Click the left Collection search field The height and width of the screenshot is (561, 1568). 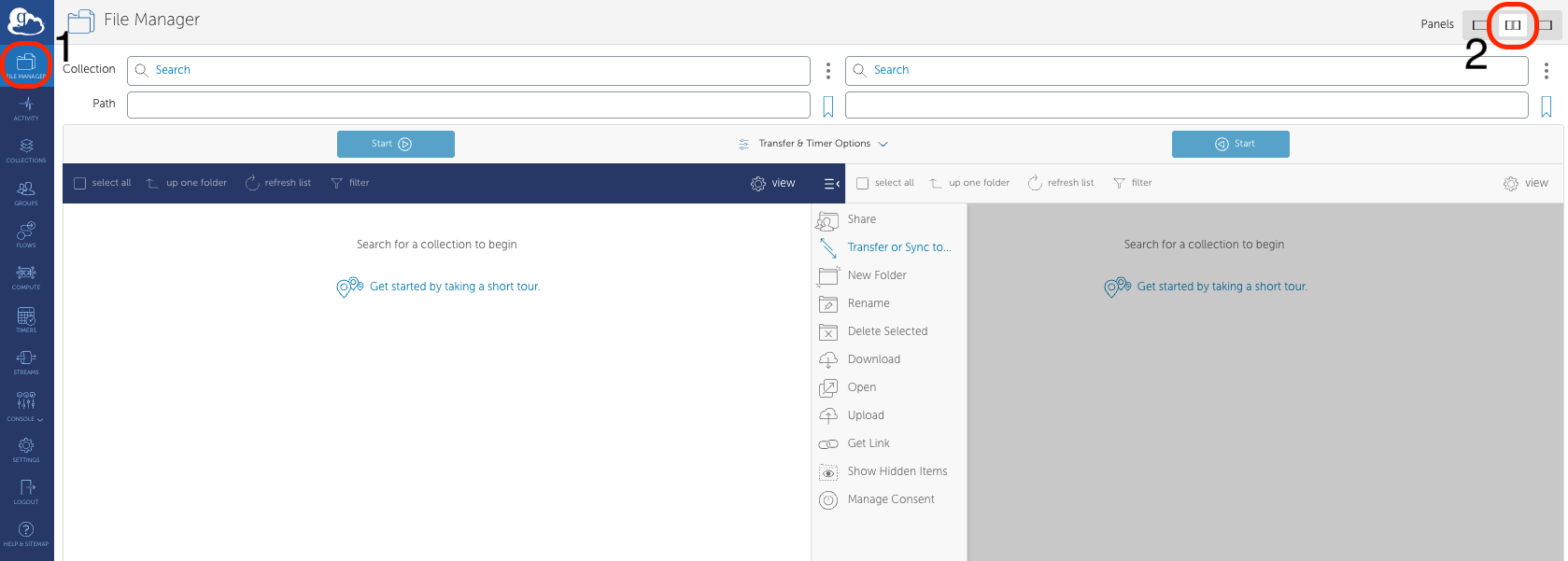469,71
